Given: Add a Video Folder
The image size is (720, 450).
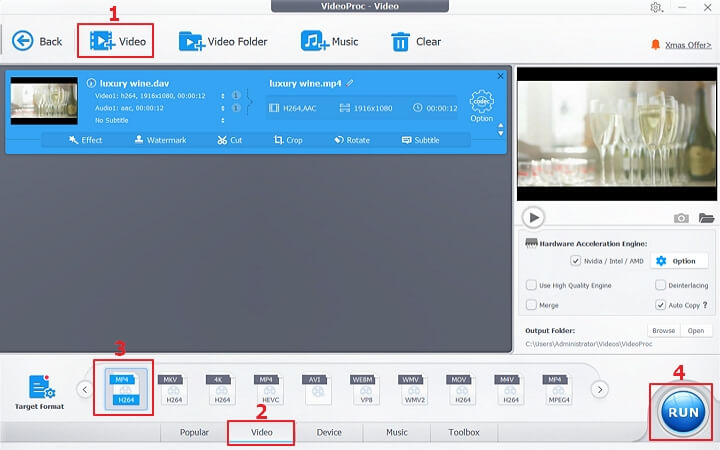Looking at the screenshot, I should (x=223, y=41).
